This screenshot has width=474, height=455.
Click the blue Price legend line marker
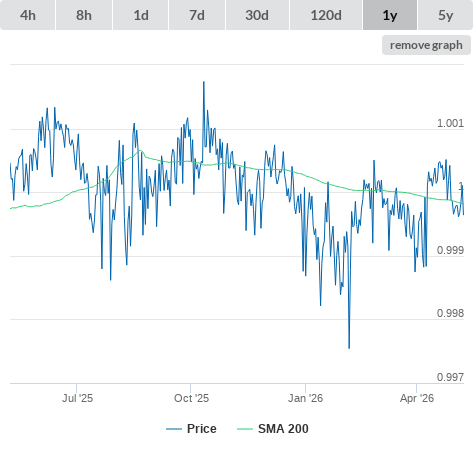tap(174, 429)
